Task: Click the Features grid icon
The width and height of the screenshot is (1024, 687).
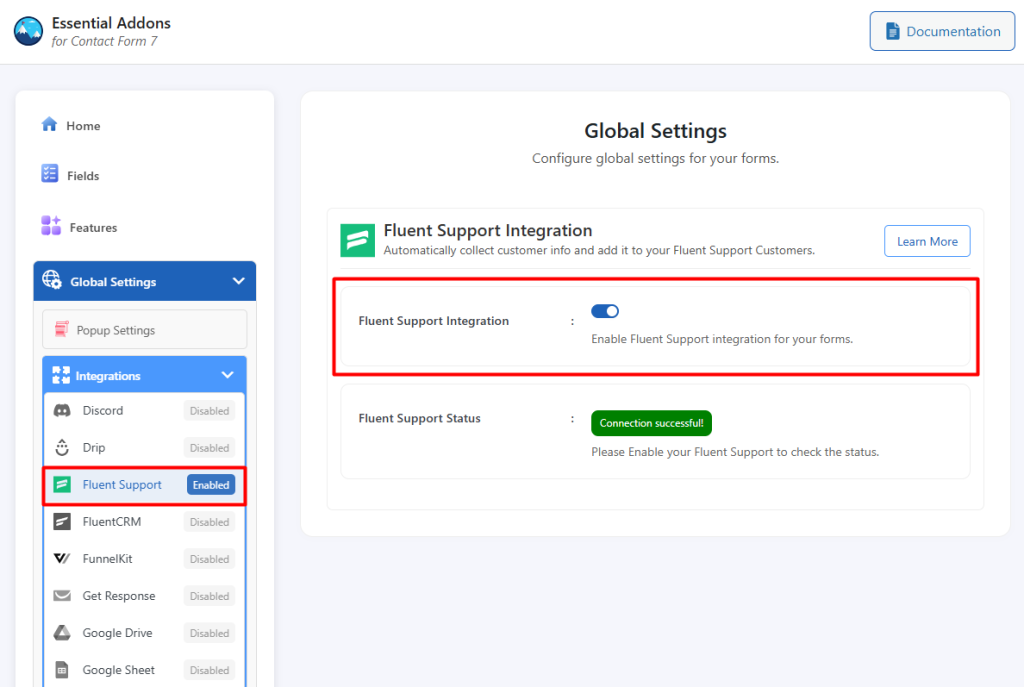Action: coord(51,225)
